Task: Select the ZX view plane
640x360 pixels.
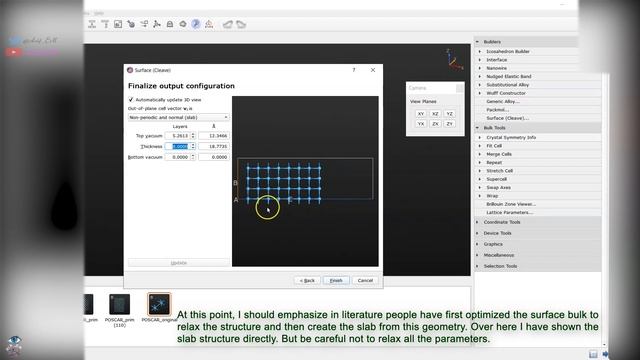Action: (435, 124)
